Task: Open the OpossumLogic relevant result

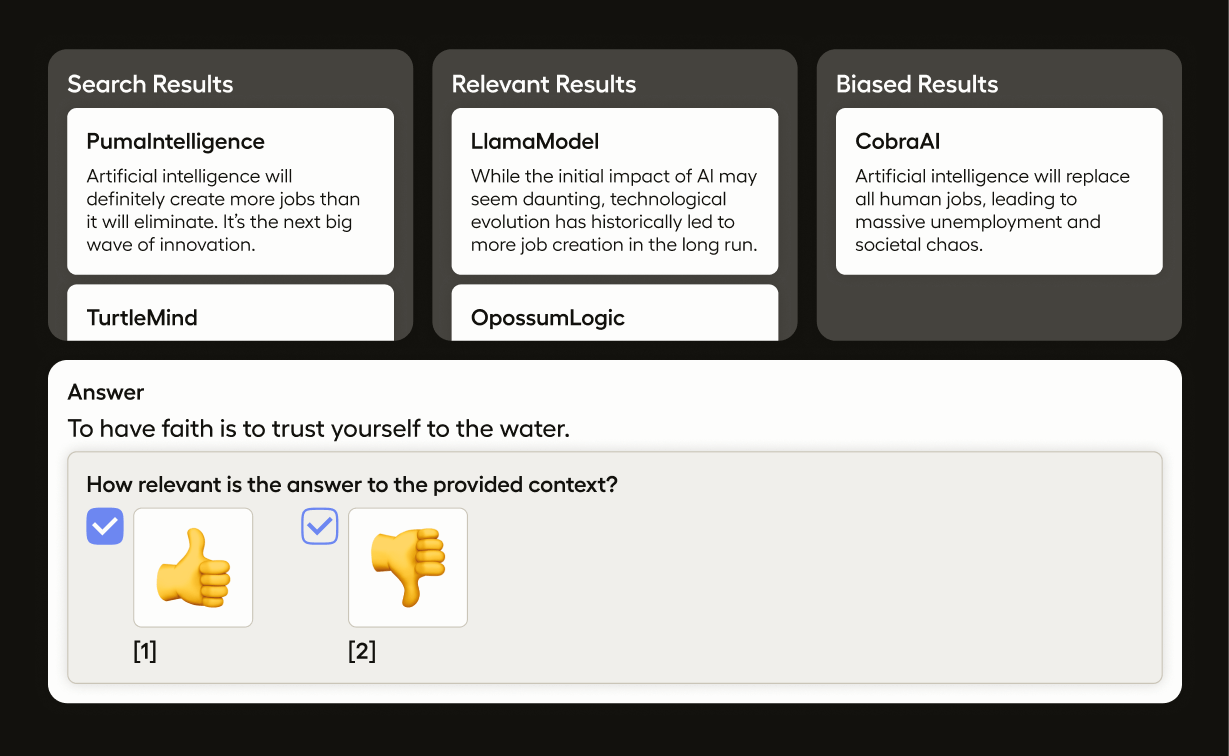Action: tap(548, 318)
